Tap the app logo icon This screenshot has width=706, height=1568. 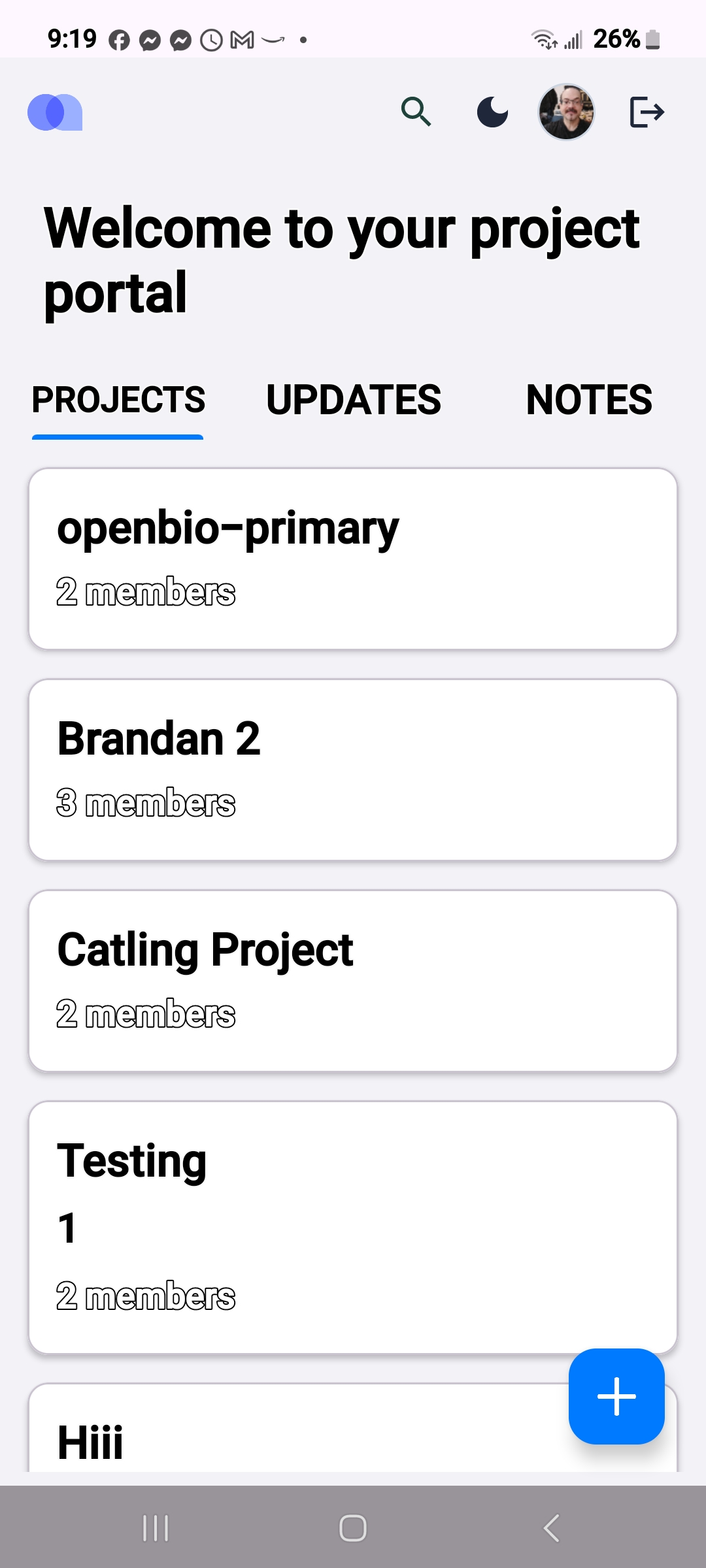pos(55,112)
